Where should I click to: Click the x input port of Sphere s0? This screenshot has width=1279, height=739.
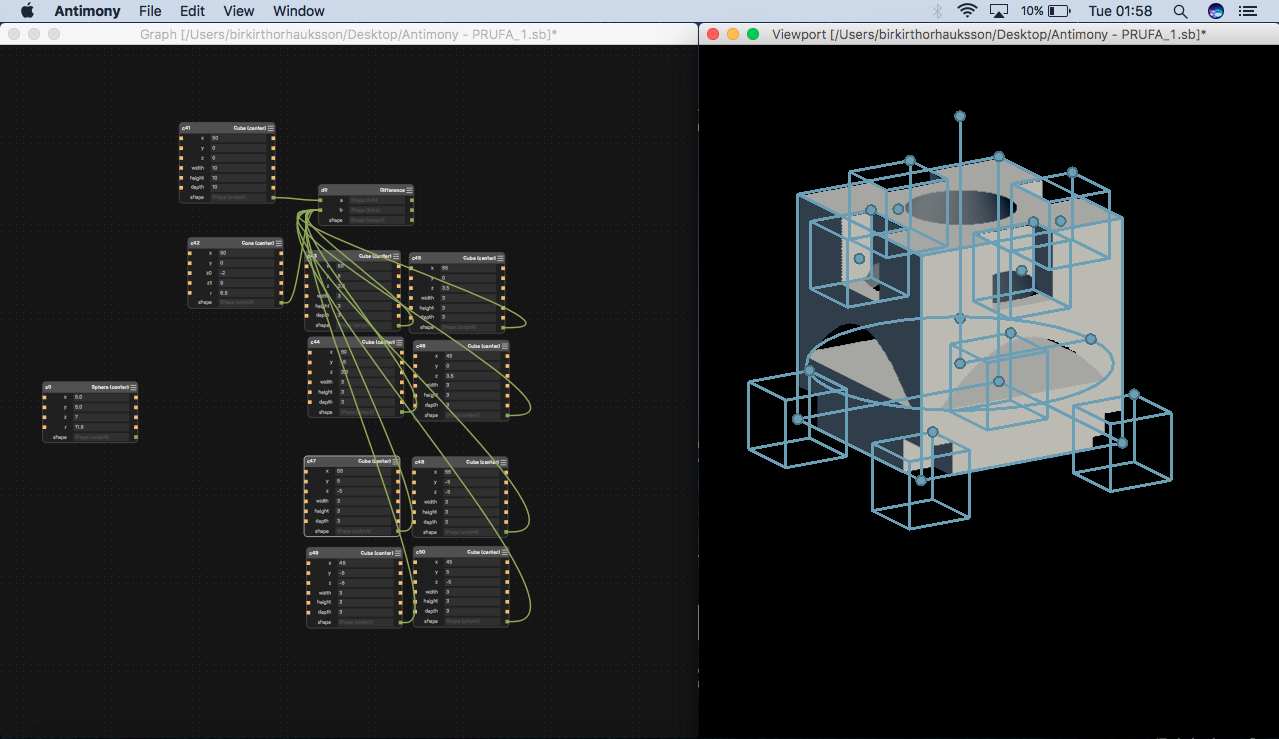point(45,397)
